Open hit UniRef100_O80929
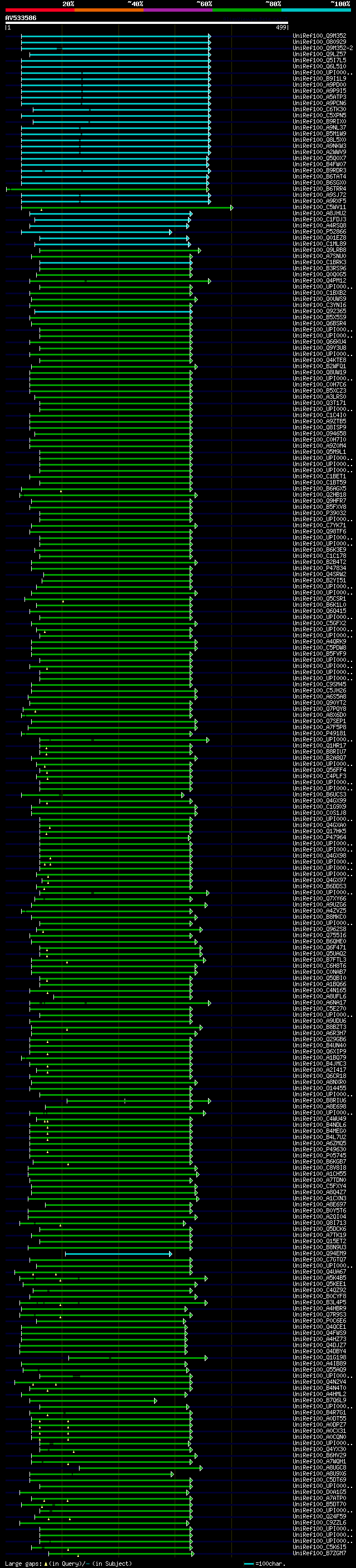Image resolution: width=356 pixels, height=1568 pixels. [x=319, y=42]
